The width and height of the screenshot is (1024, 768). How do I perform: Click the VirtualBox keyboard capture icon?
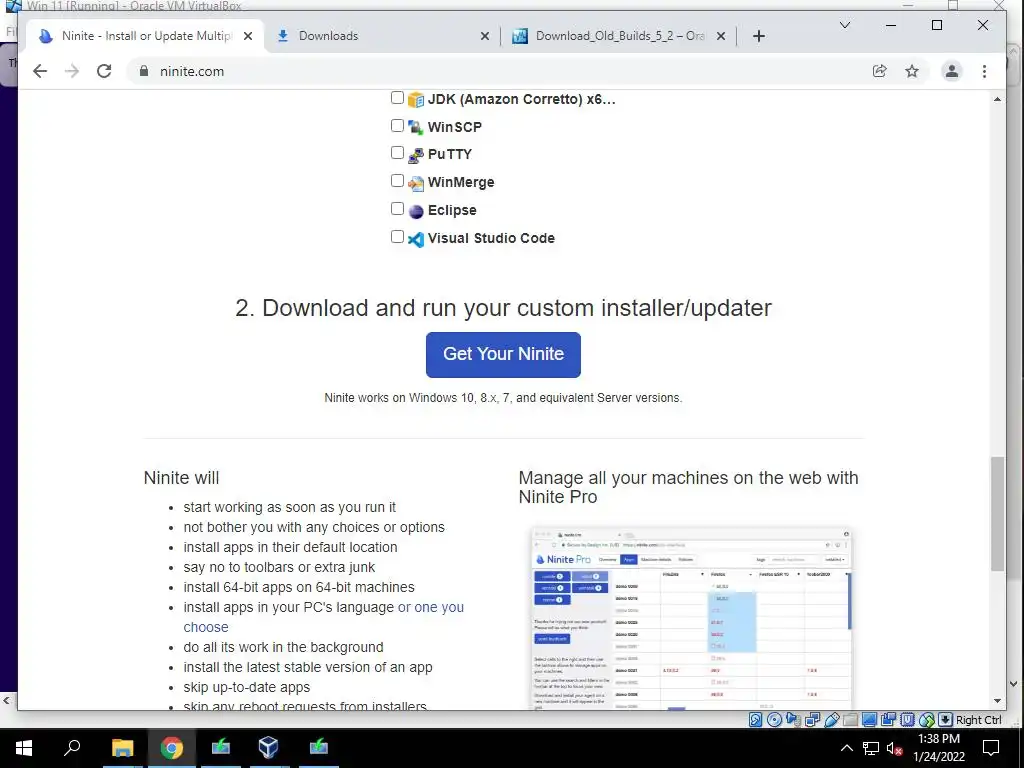point(946,720)
